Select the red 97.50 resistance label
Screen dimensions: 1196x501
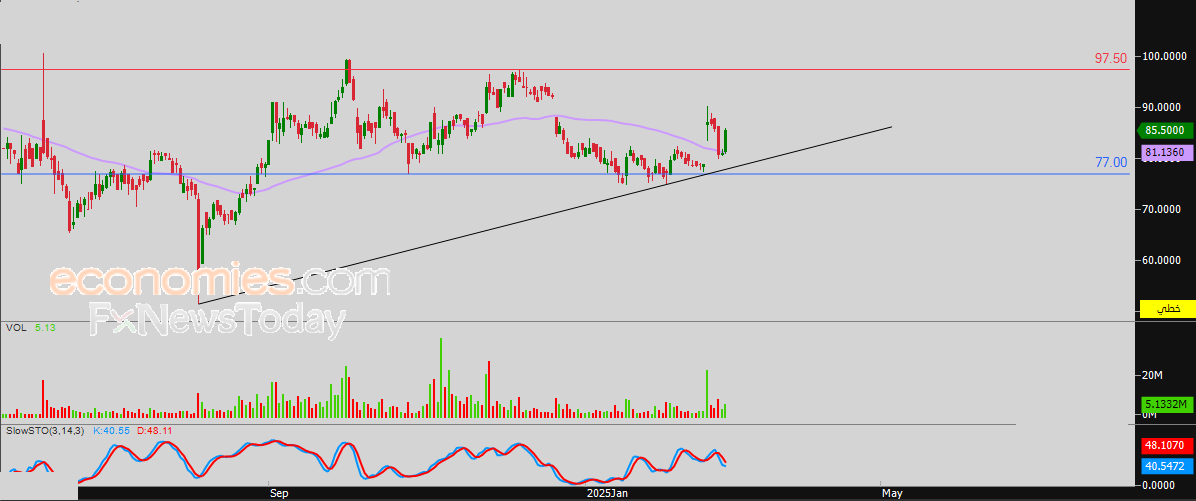[x=1110, y=59]
